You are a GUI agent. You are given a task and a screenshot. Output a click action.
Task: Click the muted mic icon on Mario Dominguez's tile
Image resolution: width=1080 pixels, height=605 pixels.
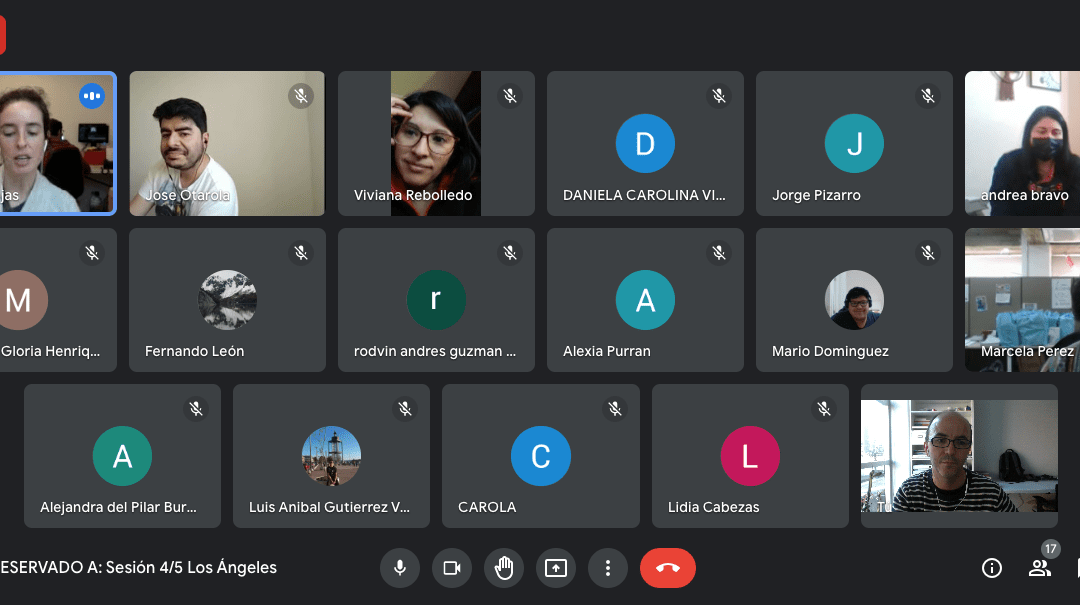928,253
